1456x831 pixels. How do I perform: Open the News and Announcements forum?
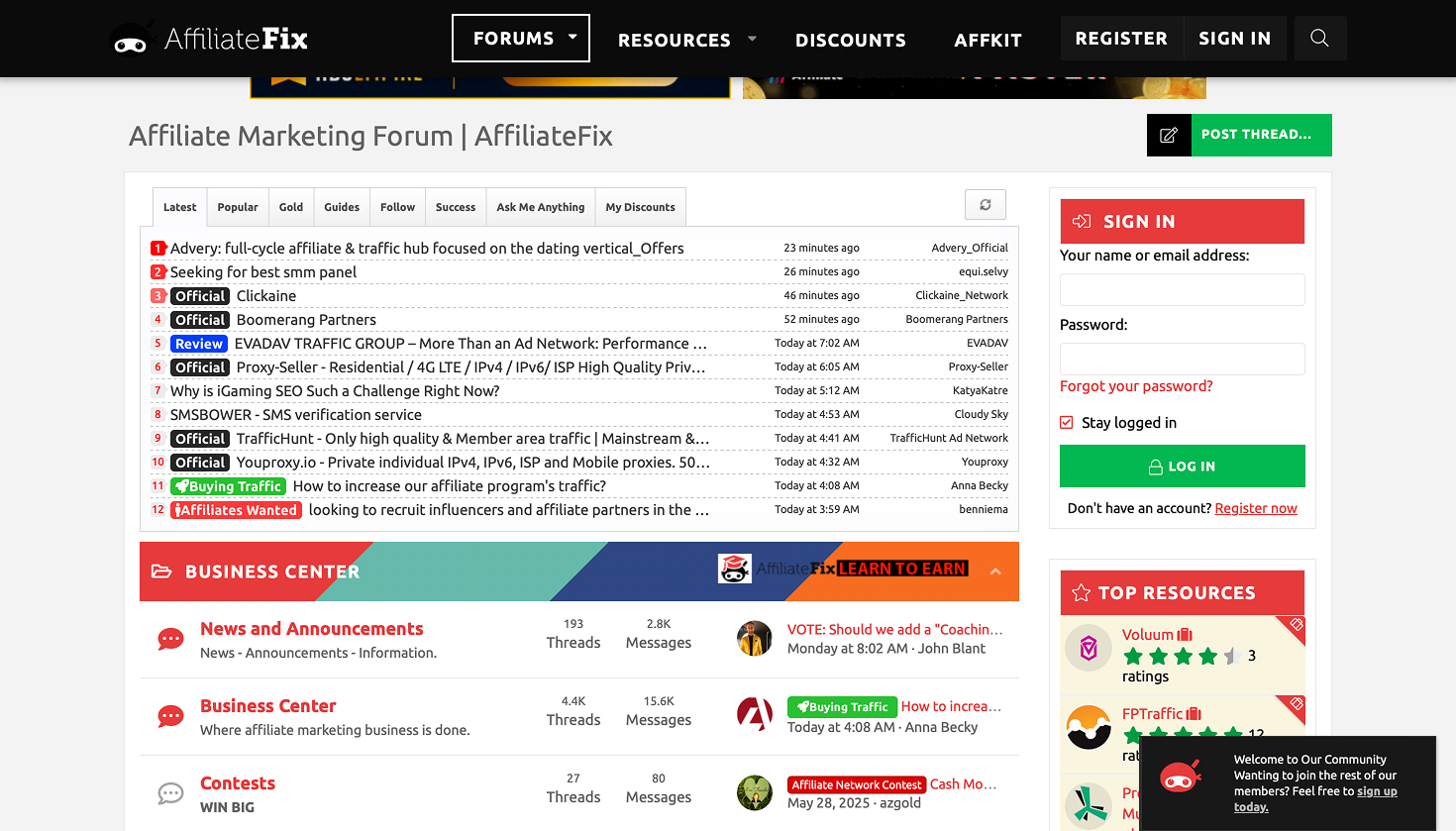click(312, 629)
